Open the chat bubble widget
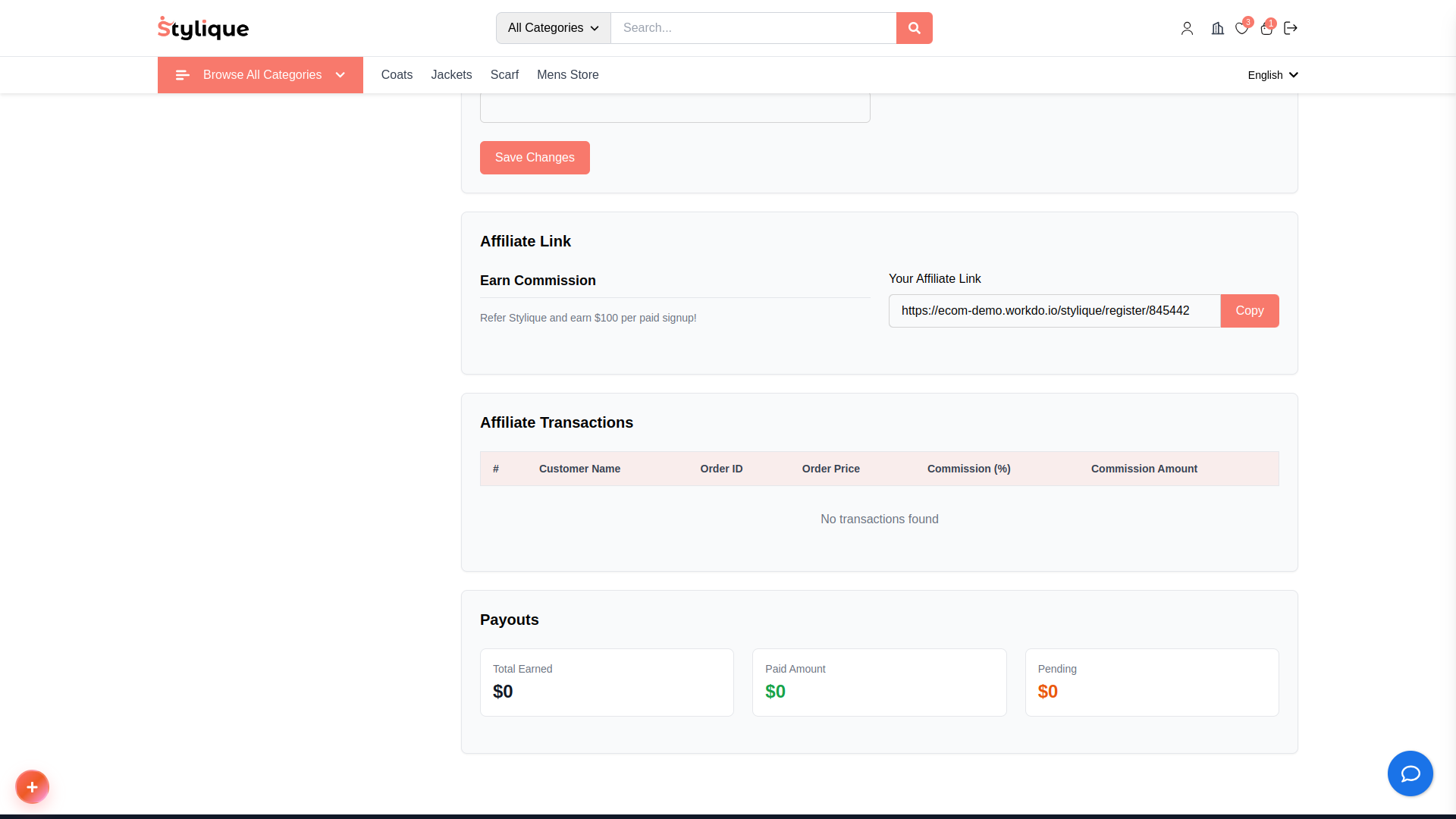 (1410, 773)
